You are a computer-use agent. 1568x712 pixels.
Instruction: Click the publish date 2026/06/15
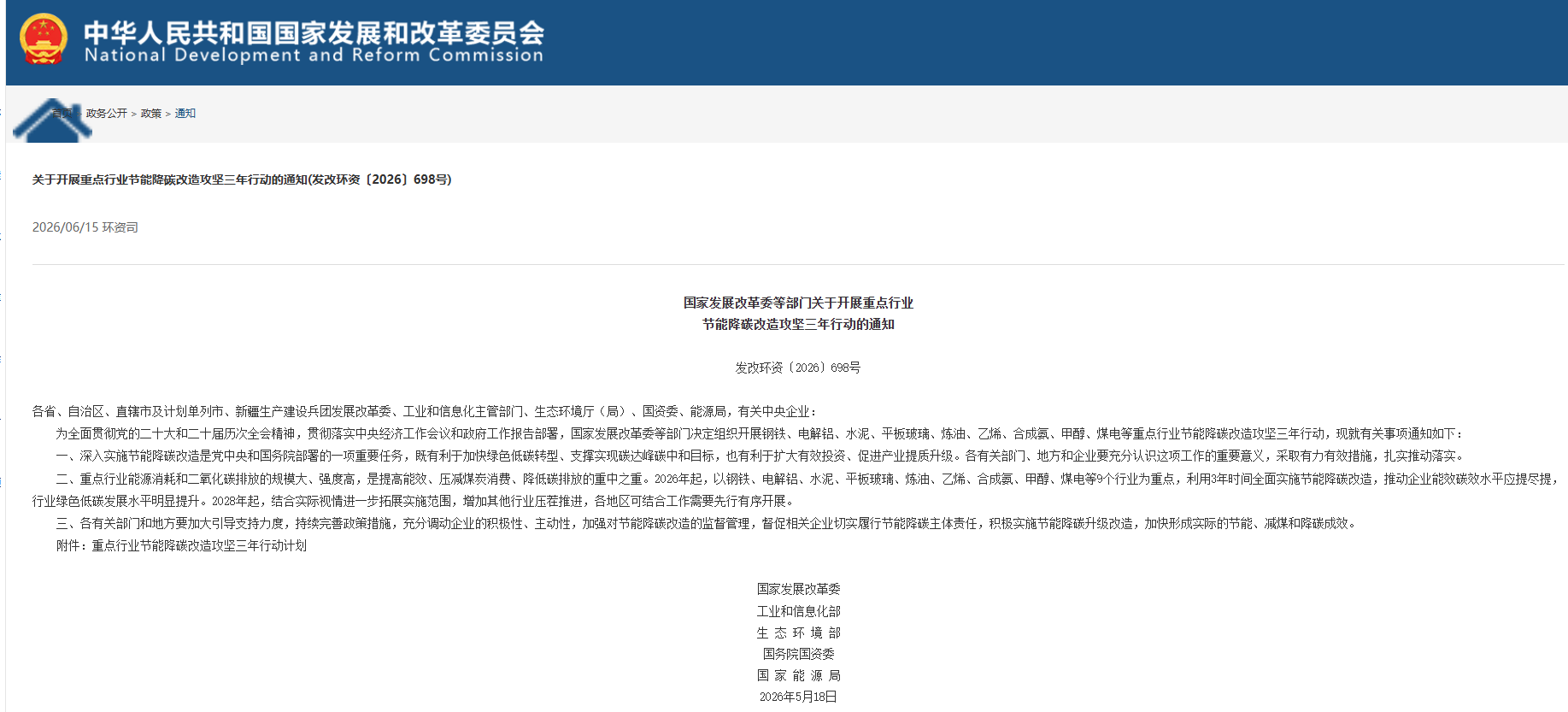coord(66,227)
